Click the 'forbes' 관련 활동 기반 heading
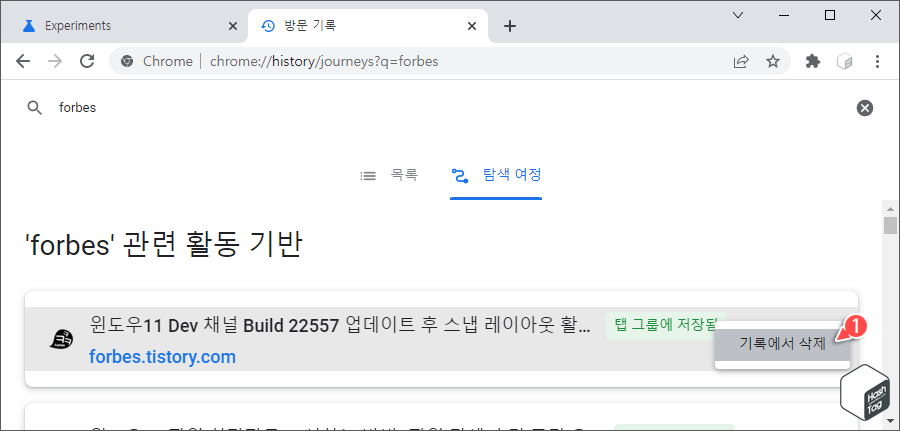Screen dimensions: 900x431 point(164,245)
